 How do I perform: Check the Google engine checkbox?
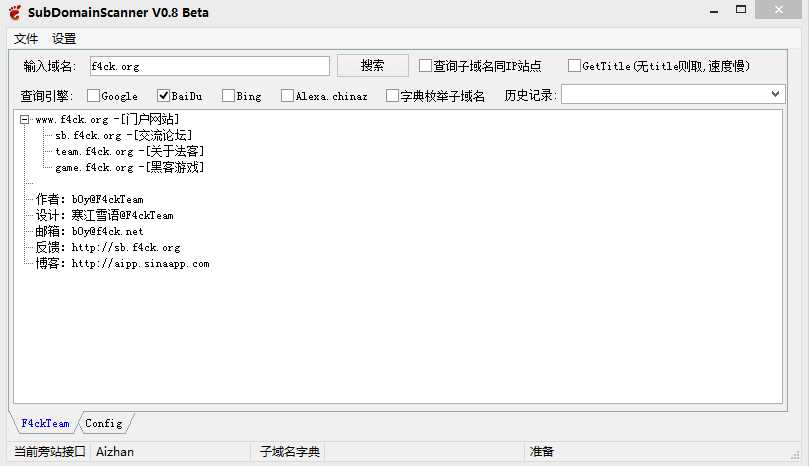(x=93, y=95)
